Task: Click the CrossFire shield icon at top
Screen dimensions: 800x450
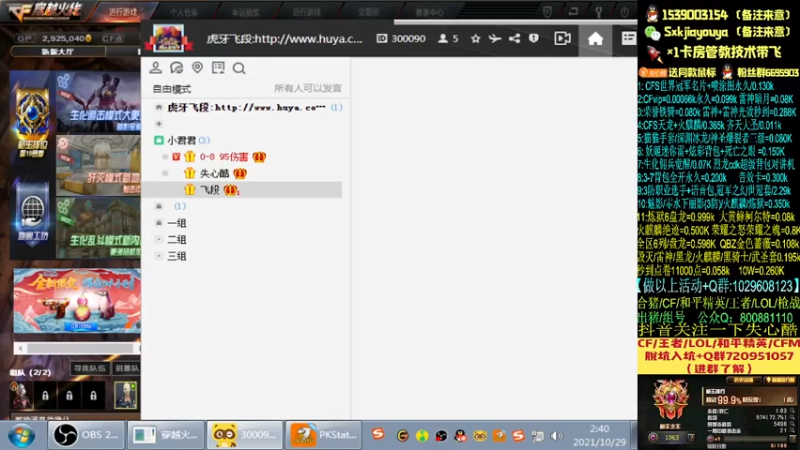Action: 547,11
